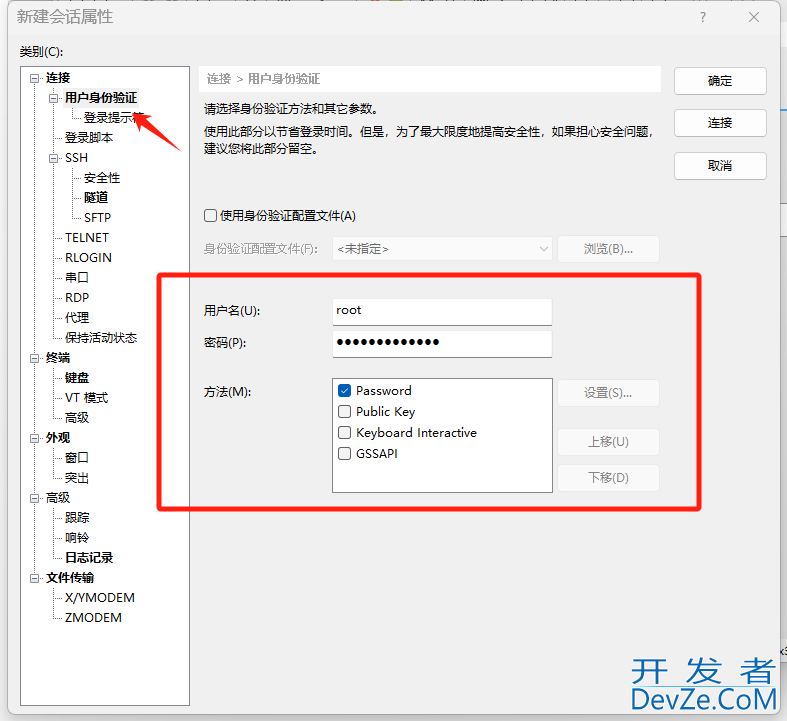Select 窗口 tree item
The height and width of the screenshot is (721, 787).
click(77, 458)
